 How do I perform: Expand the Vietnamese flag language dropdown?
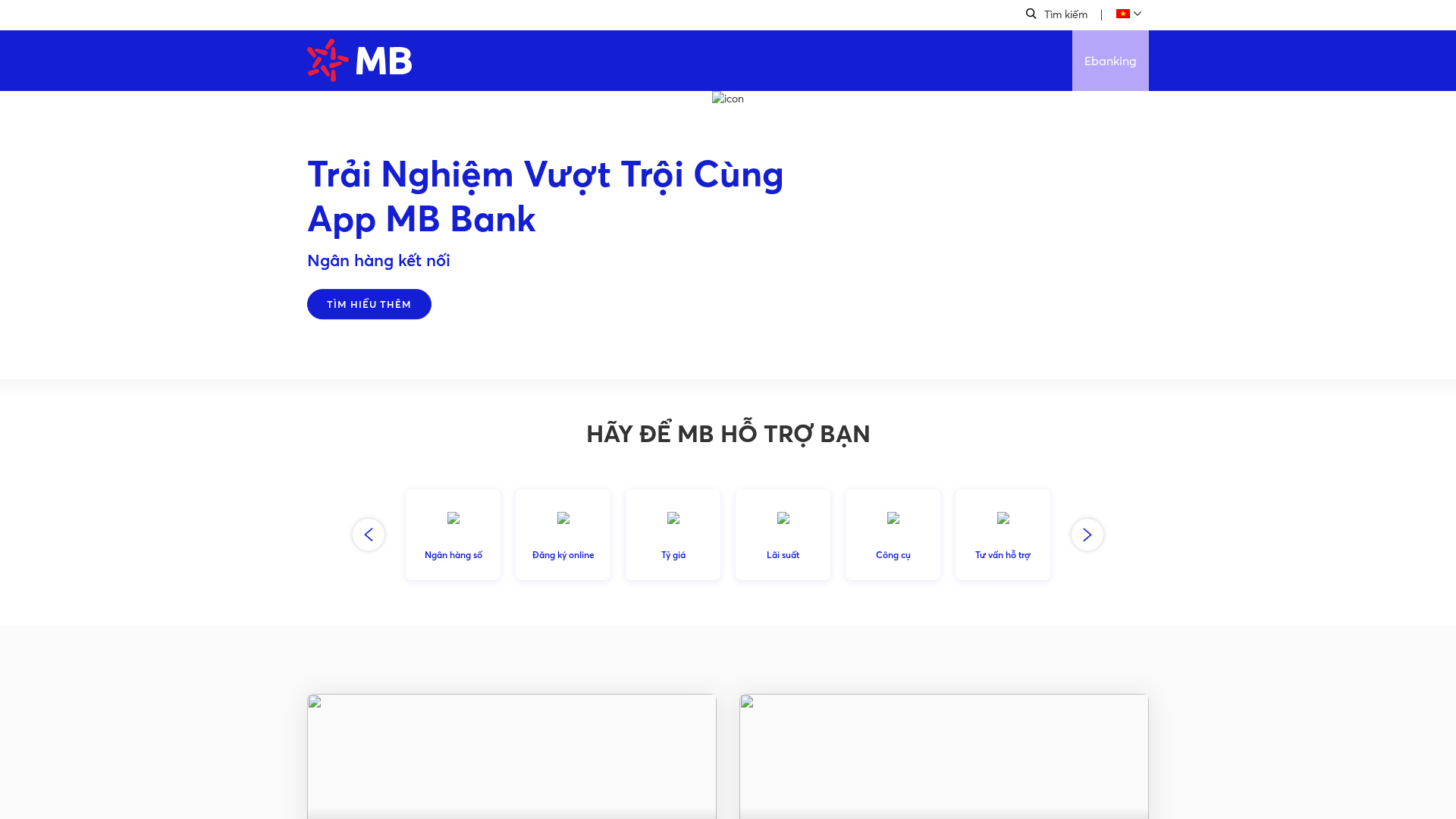point(1129,14)
